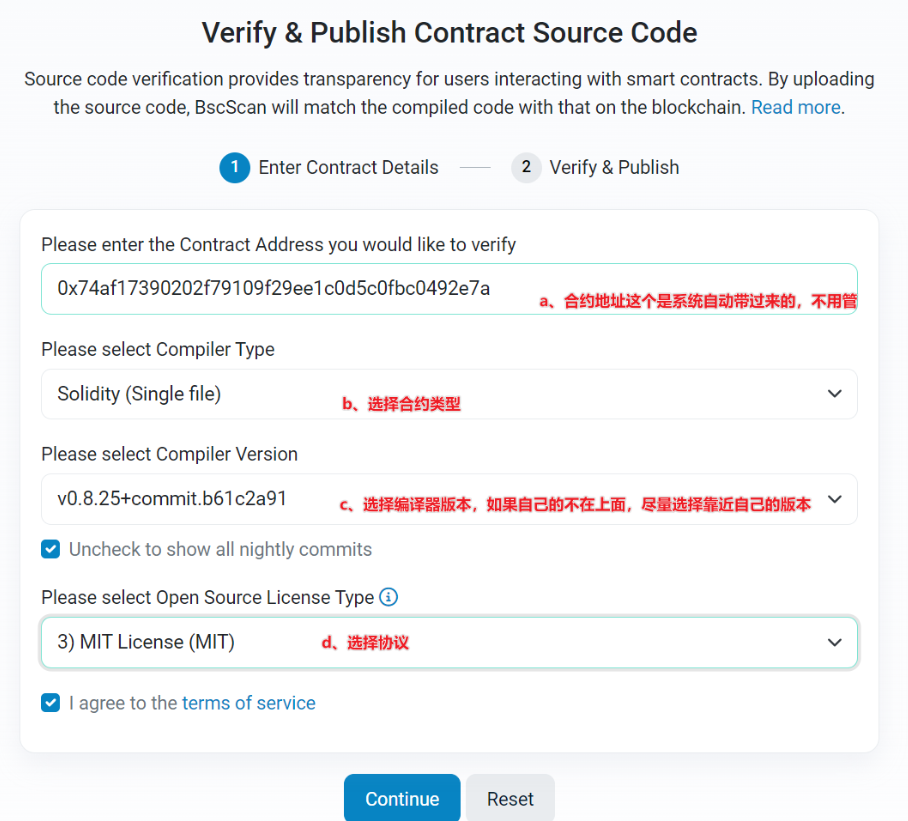Open the Compiler Type dropdown
The height and width of the screenshot is (821, 908).
[448, 394]
